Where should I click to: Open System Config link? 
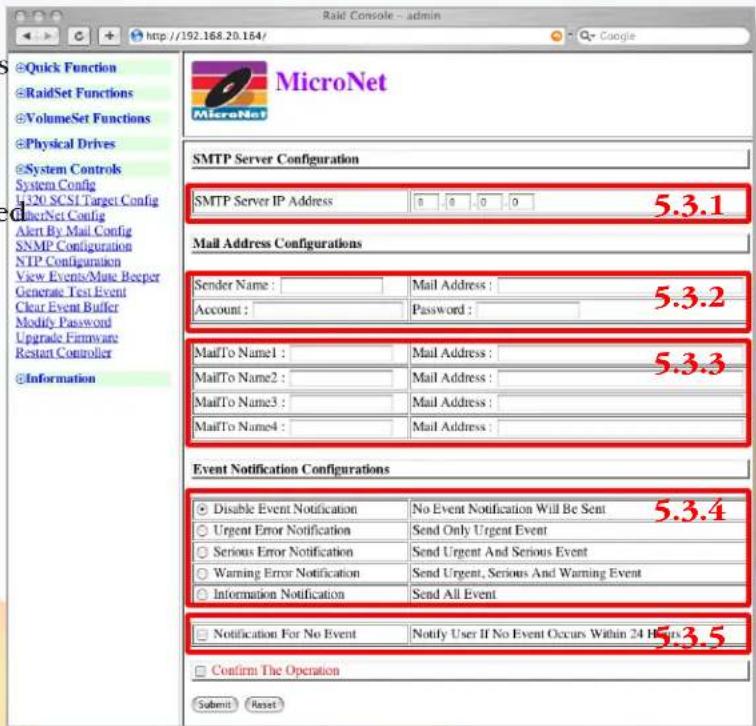point(55,185)
